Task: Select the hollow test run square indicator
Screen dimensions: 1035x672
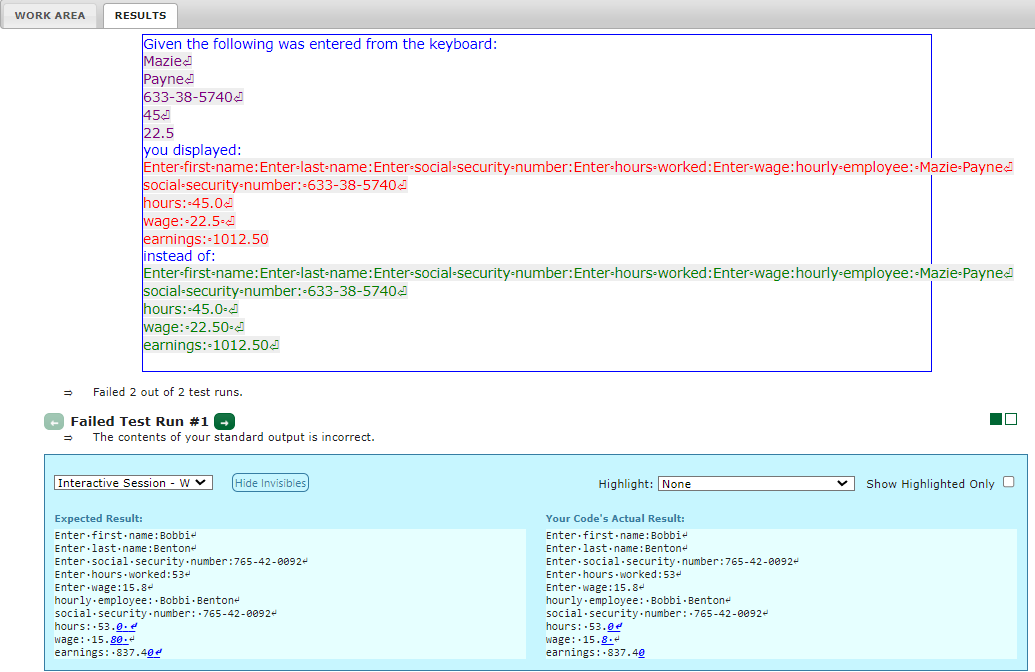Action: point(1009,418)
